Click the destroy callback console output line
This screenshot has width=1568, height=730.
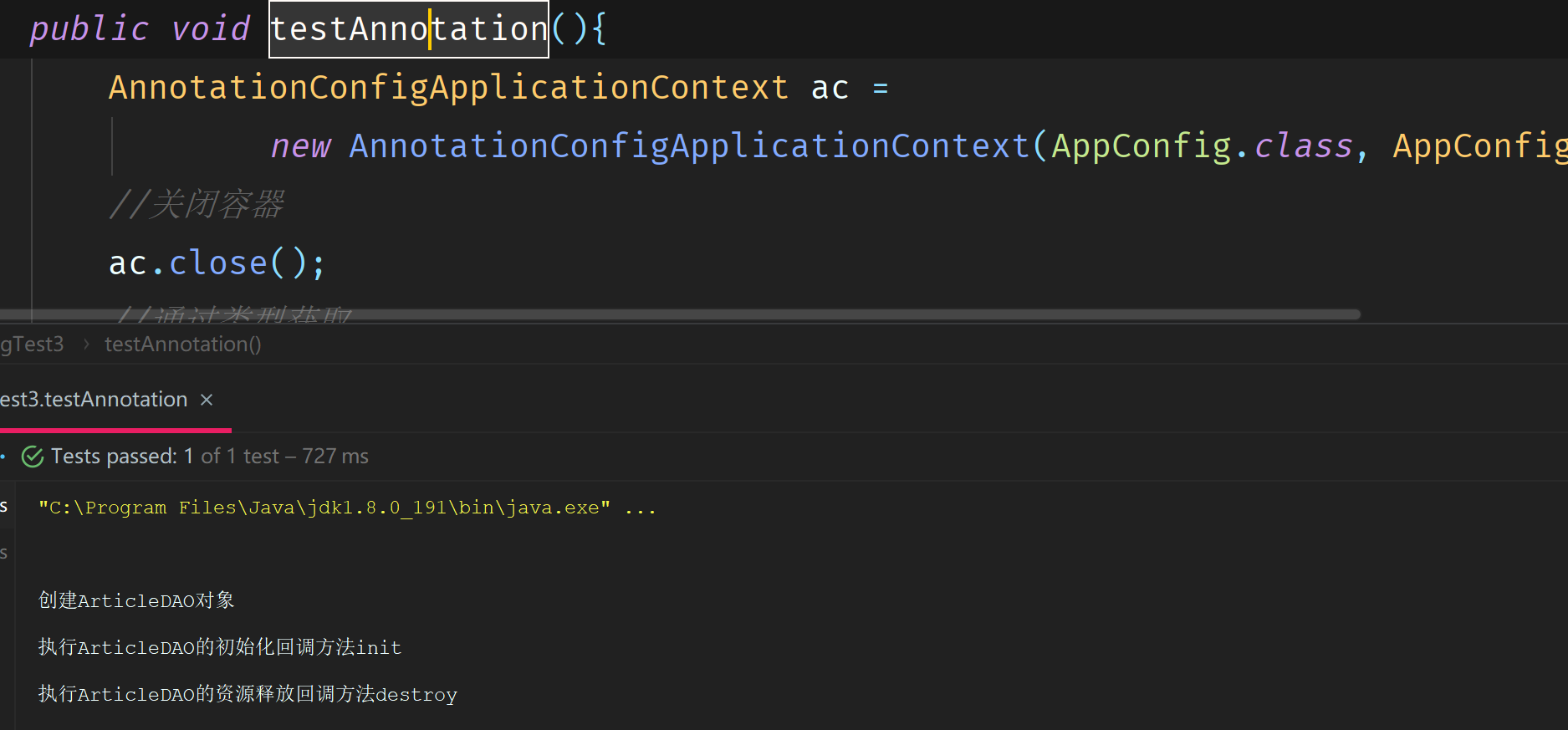coord(248,694)
